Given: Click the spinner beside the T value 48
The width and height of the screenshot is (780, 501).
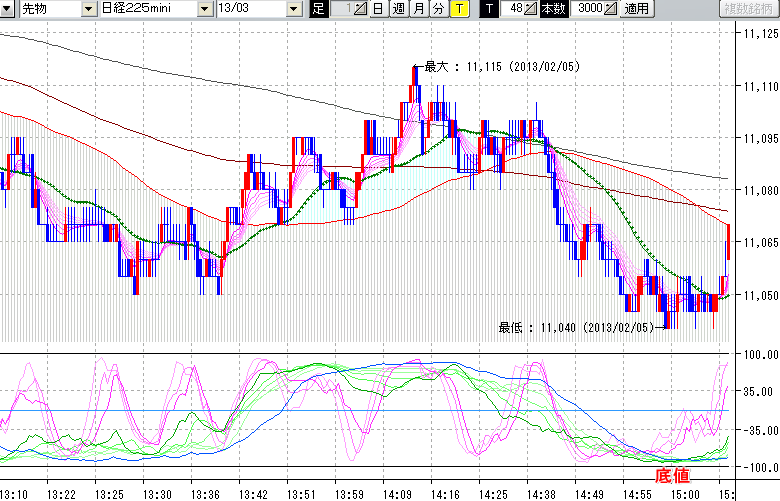Looking at the screenshot, I should click(x=532, y=9).
